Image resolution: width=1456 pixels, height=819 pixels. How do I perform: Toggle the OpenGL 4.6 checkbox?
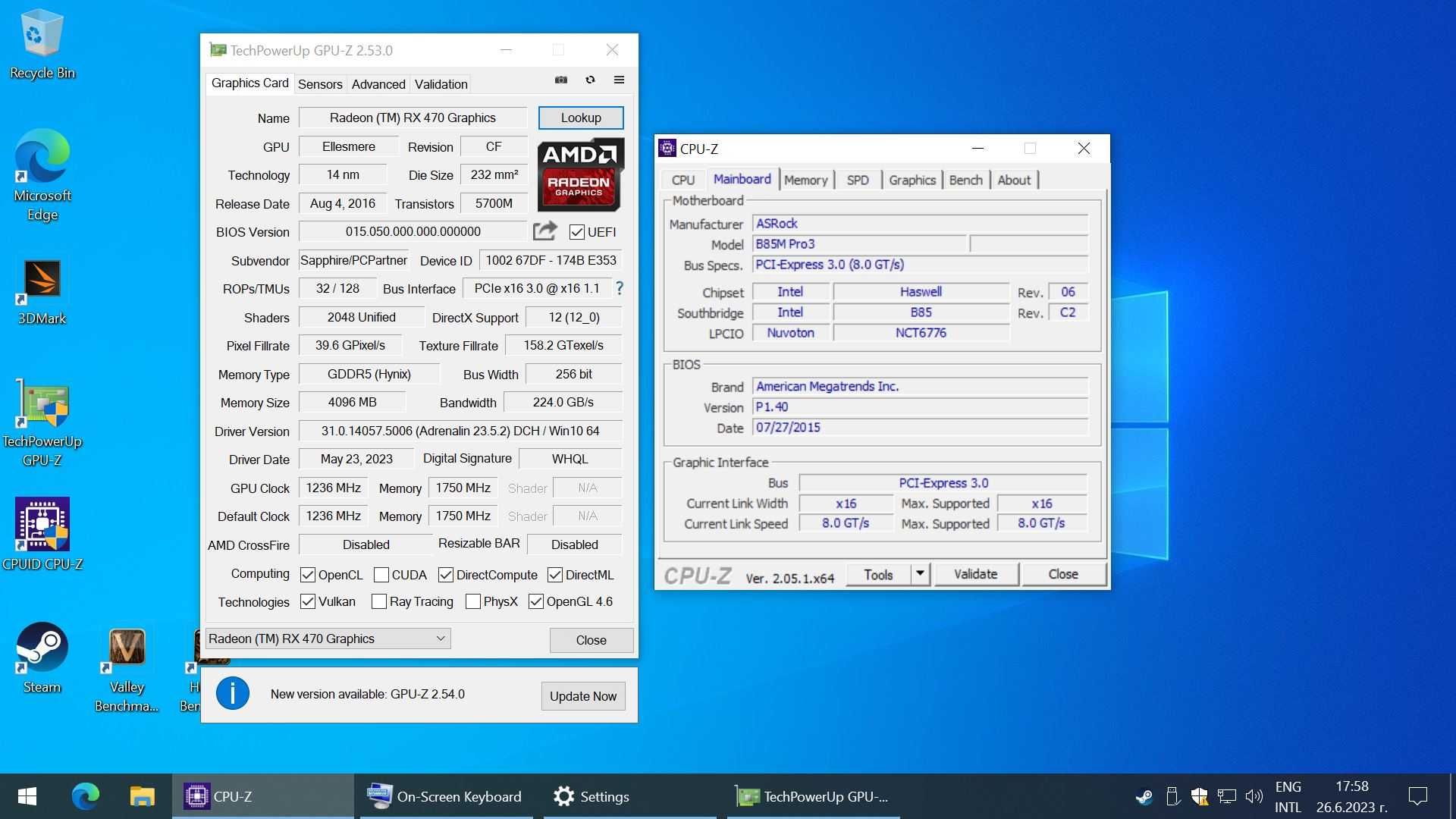tap(536, 601)
